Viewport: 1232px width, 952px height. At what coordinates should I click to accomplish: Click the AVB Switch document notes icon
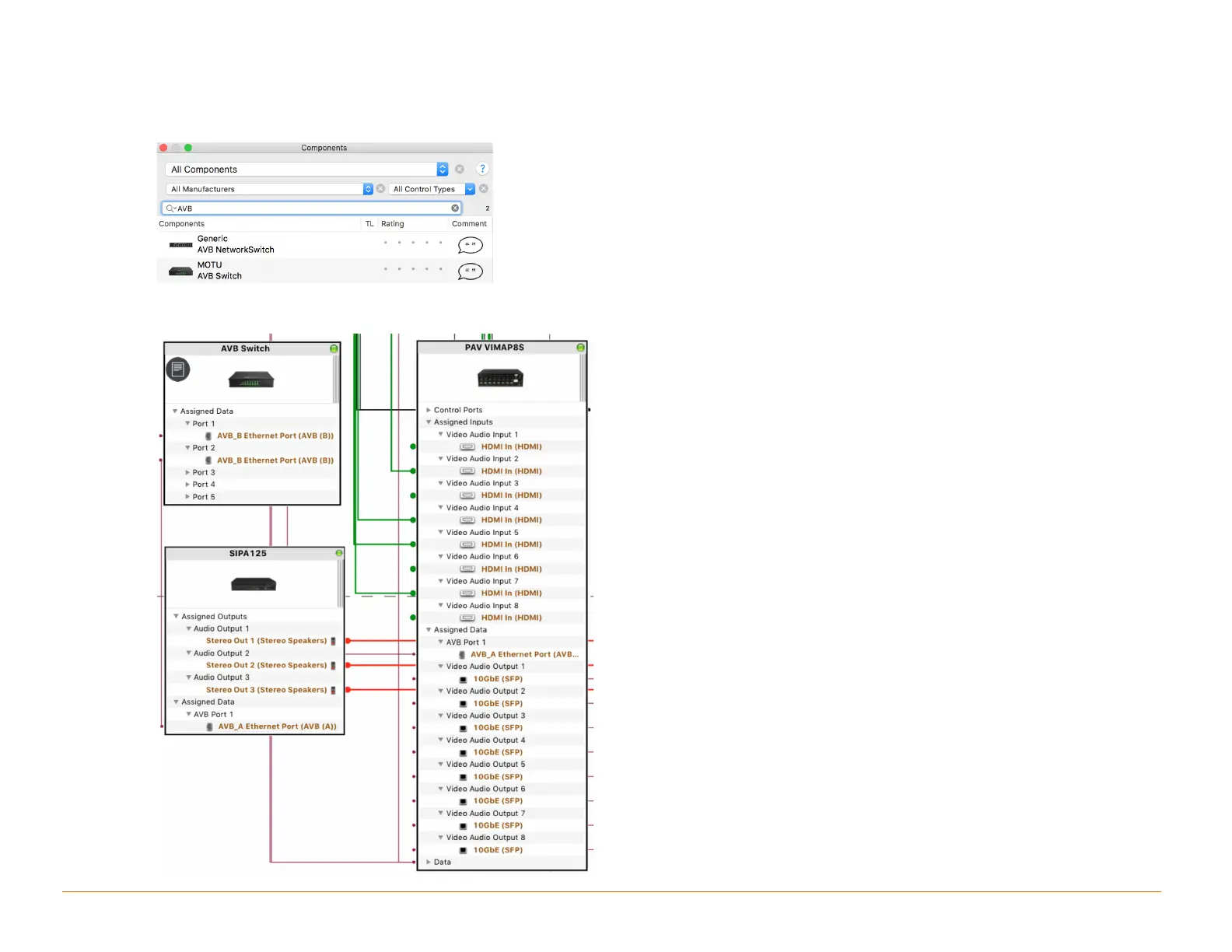point(178,369)
